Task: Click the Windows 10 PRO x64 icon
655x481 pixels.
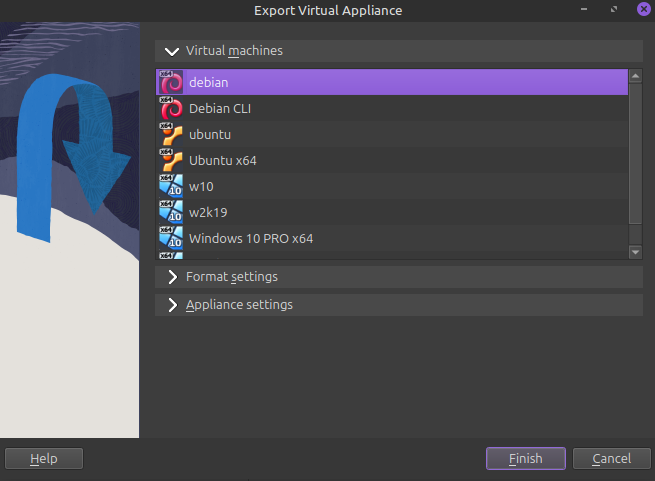Action: pos(171,238)
